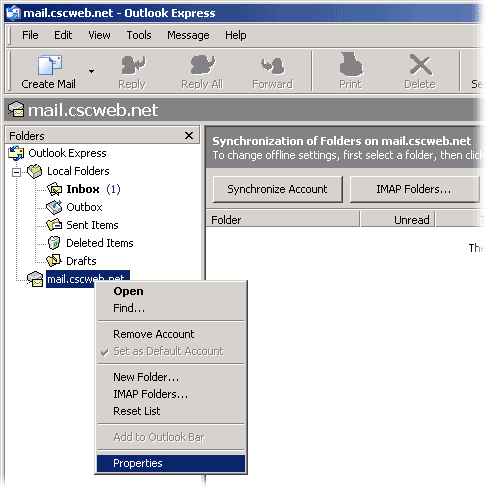Close the Folders pane
Screen dimensions: 492x495
point(189,135)
